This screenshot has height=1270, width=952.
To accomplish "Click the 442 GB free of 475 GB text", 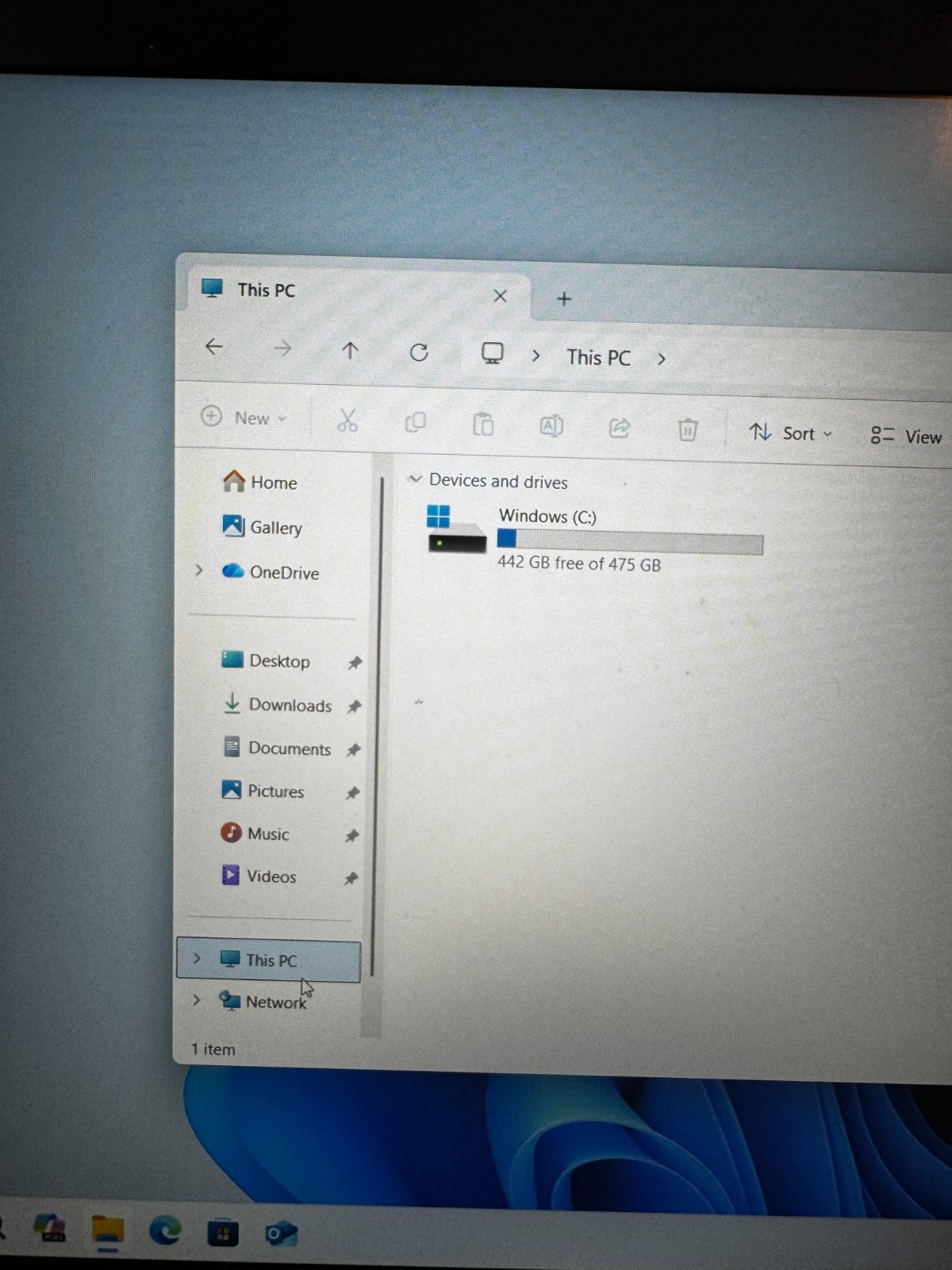I will coord(579,564).
